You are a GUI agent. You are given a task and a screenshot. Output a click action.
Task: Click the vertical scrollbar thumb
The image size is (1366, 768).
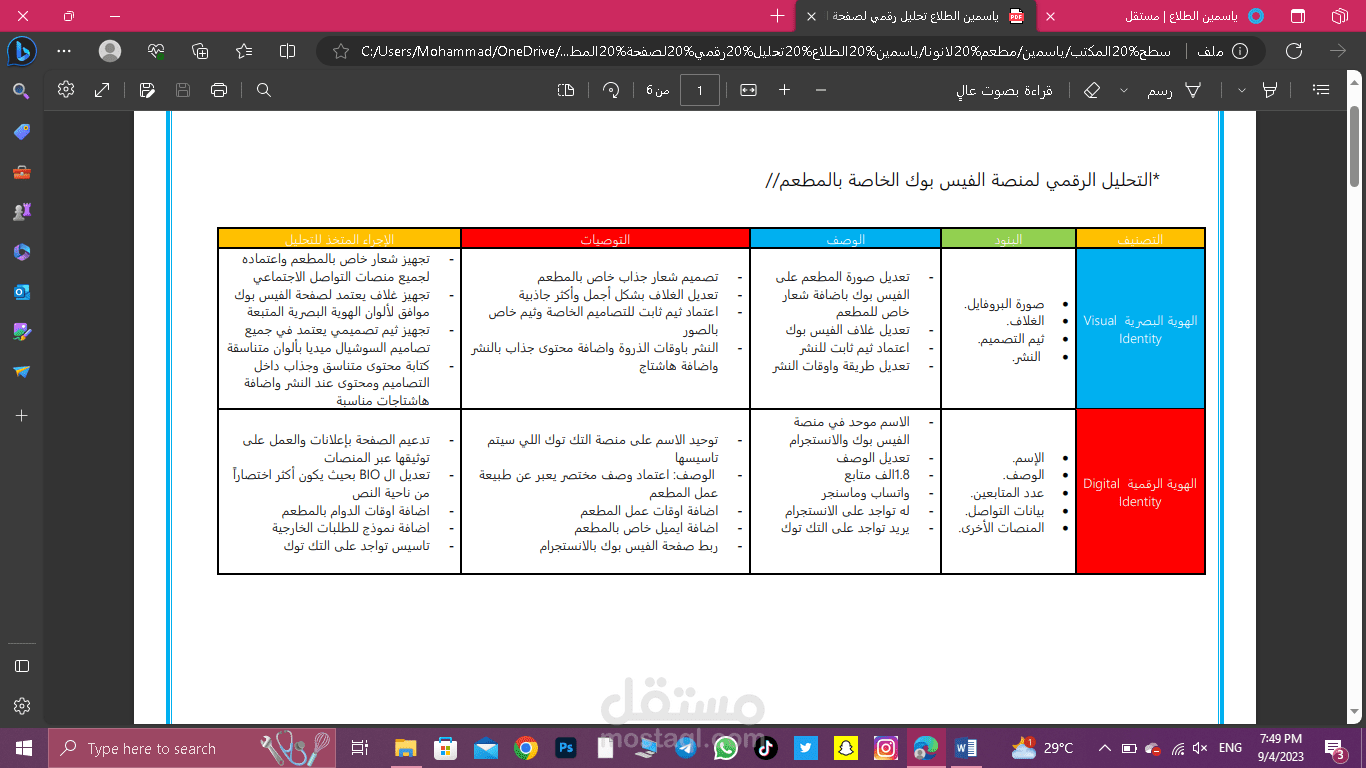click(x=1355, y=145)
